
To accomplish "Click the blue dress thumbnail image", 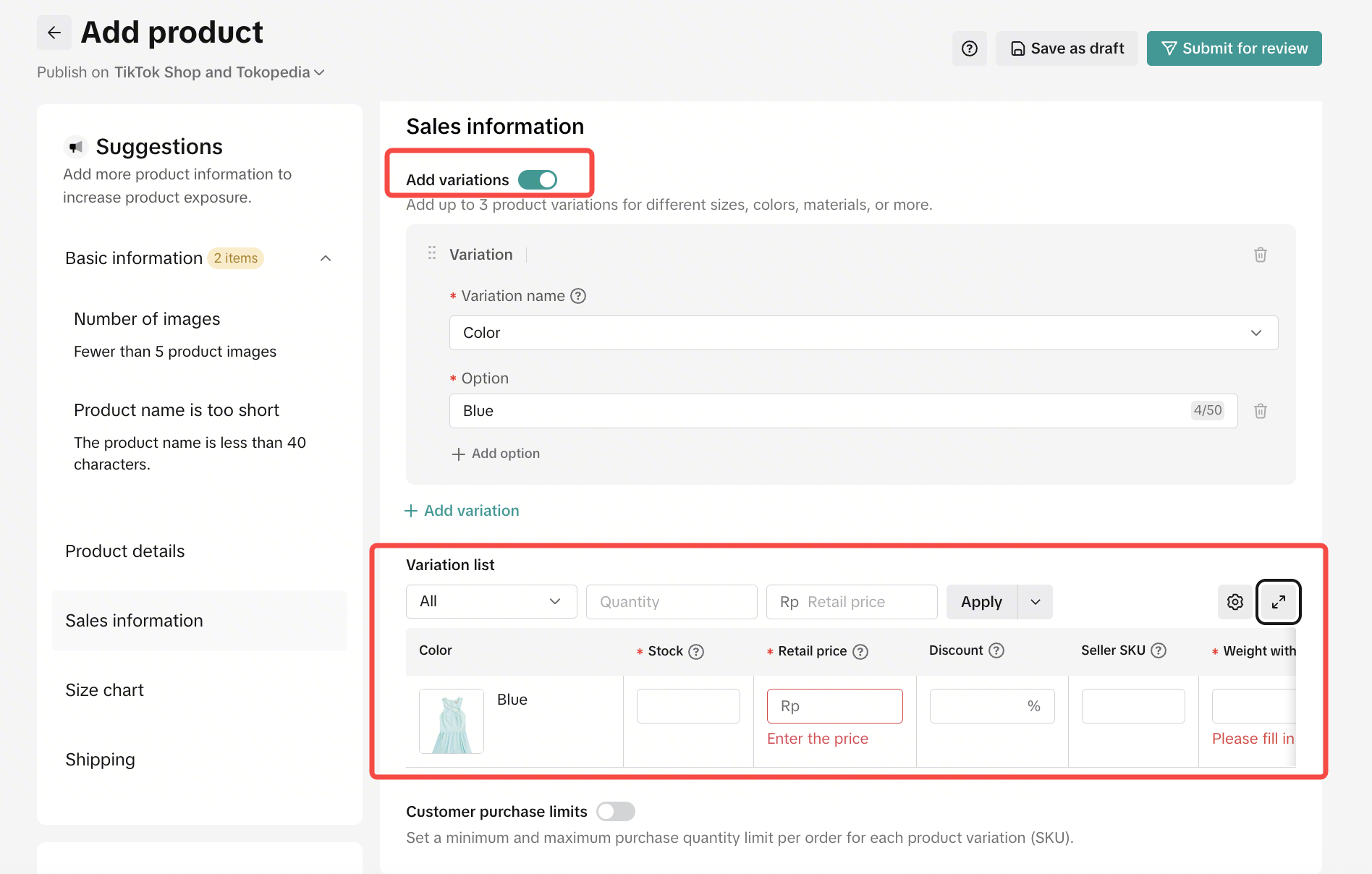I will (x=452, y=721).
